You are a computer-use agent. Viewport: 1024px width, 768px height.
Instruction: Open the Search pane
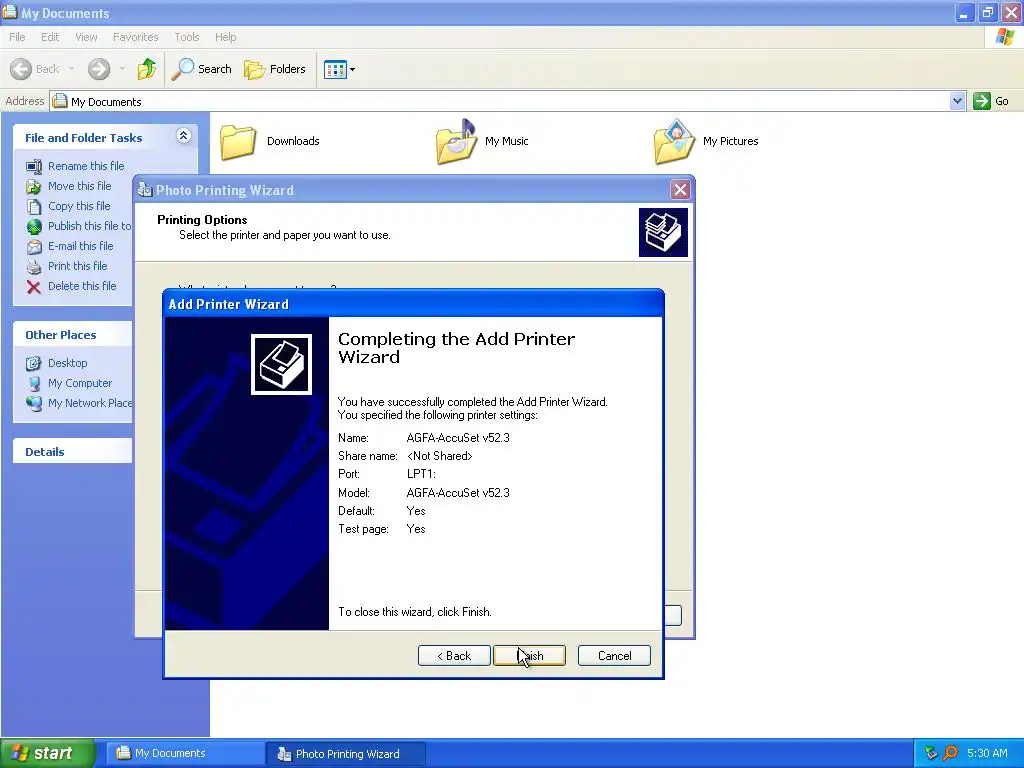(201, 69)
